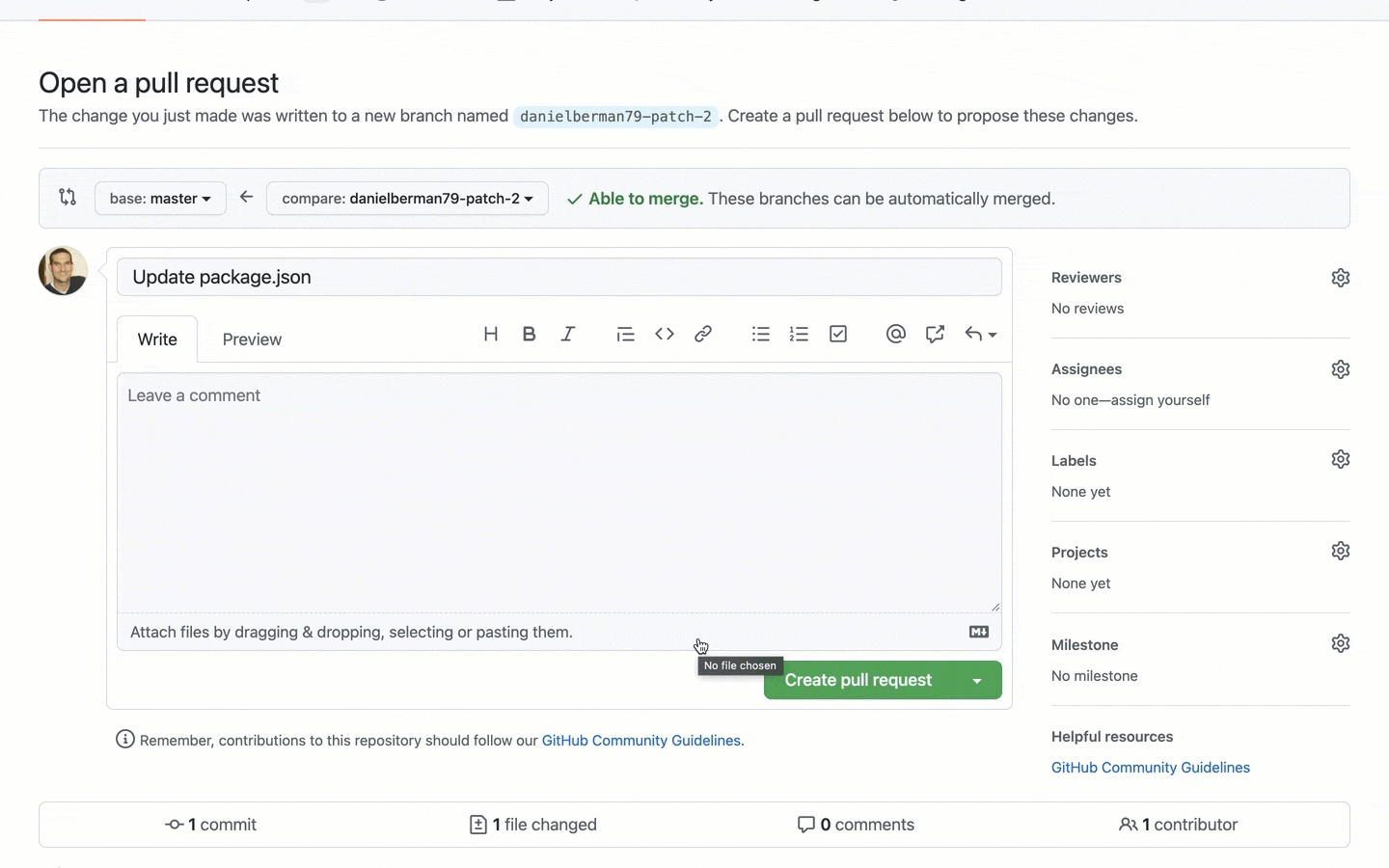Click Create pull request button

tap(858, 681)
